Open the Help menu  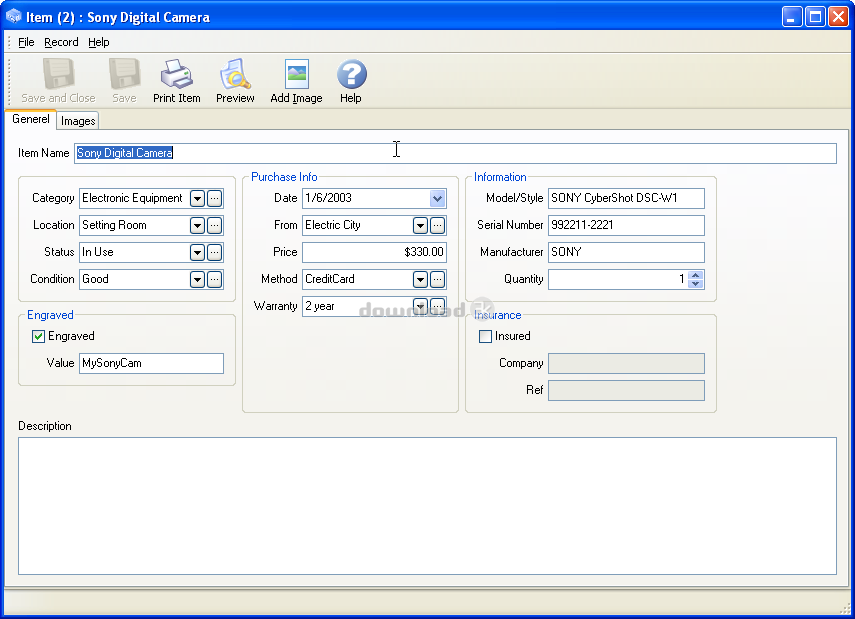[99, 42]
